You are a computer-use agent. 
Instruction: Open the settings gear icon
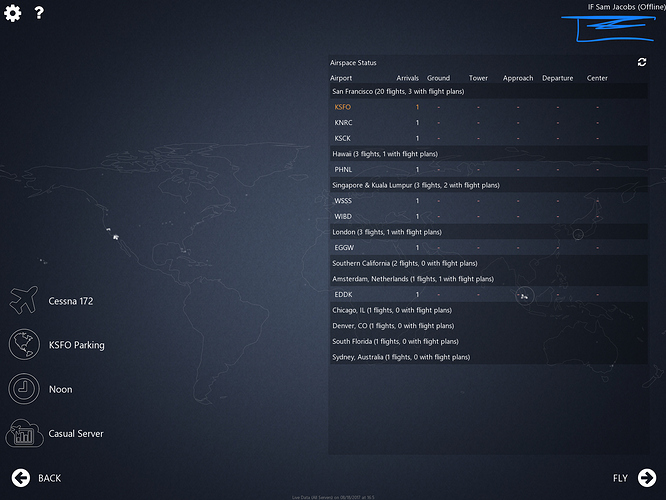(x=12, y=13)
